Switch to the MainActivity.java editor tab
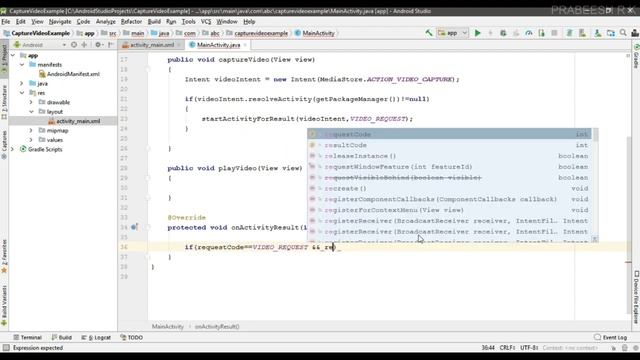The height and width of the screenshot is (360, 640). pyautogui.click(x=218, y=45)
